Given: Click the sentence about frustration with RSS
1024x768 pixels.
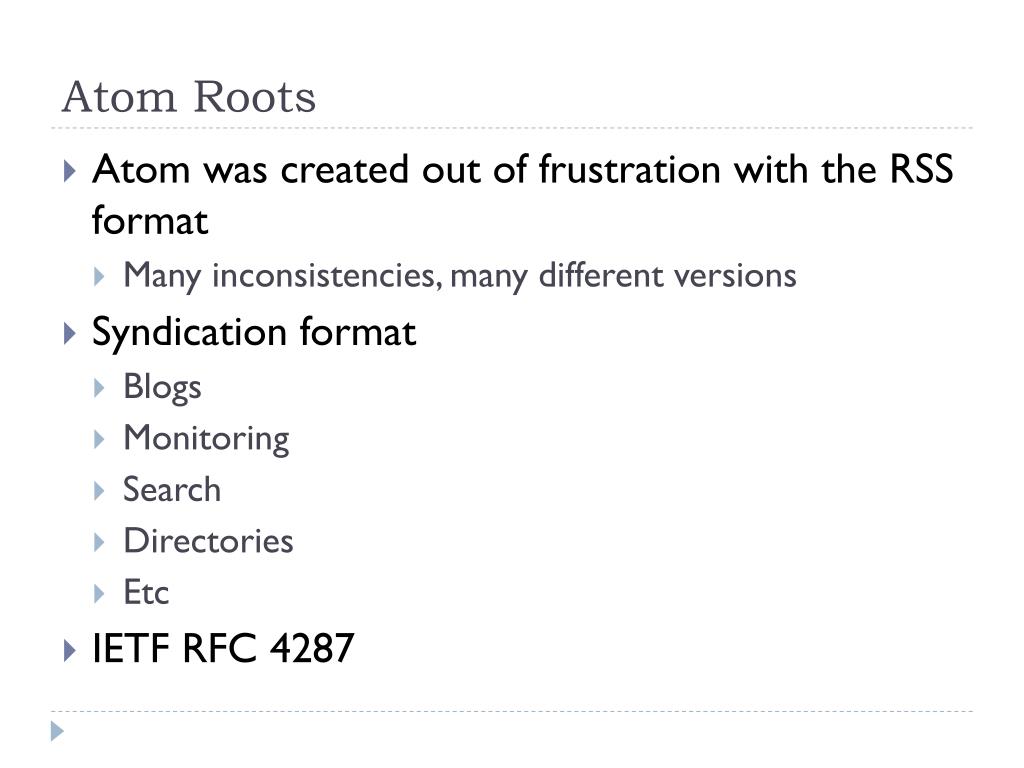Looking at the screenshot, I should 522,195.
